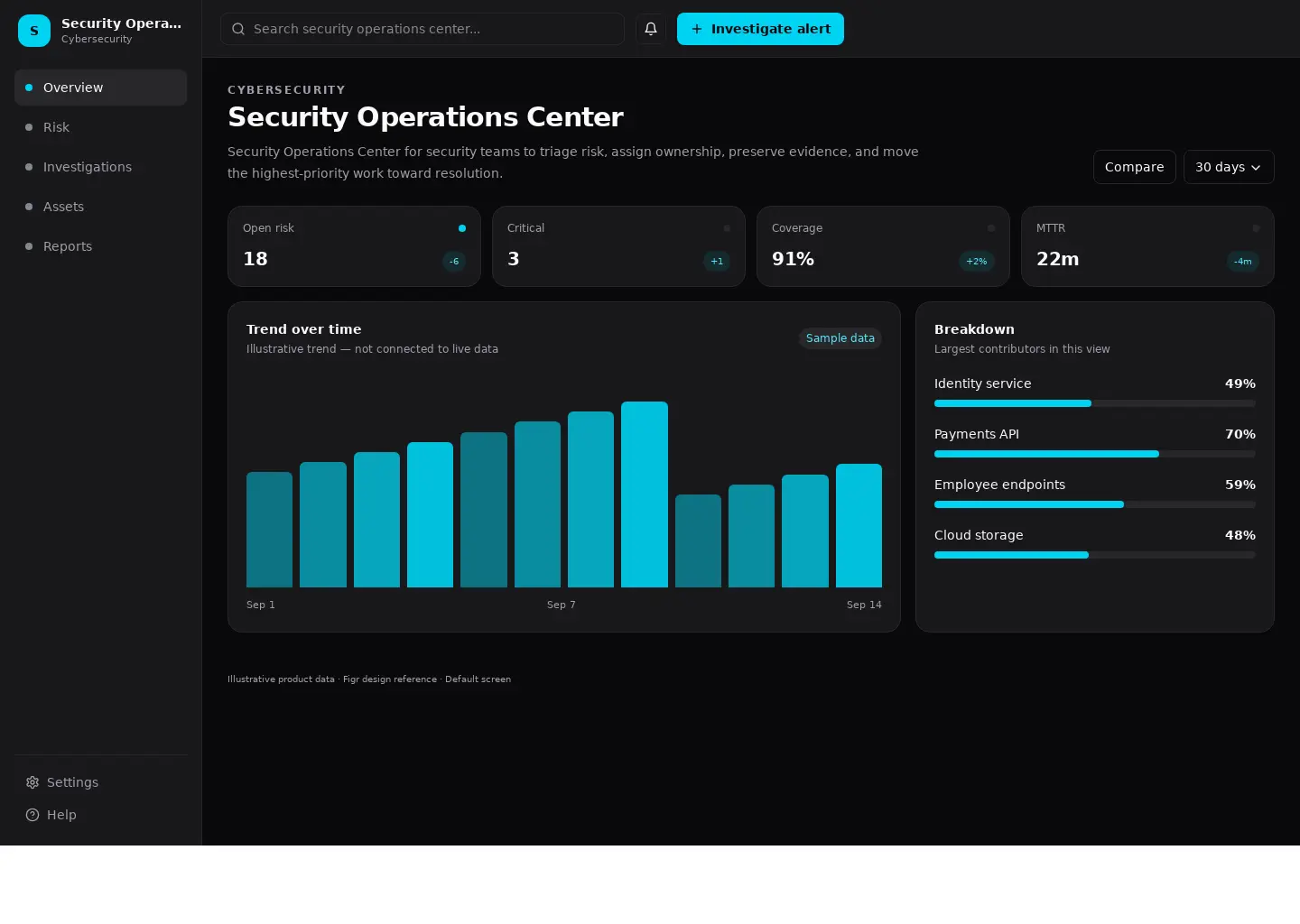This screenshot has width=1300, height=924.
Task: Click the Employee endpoints 59% value
Action: coord(1240,485)
